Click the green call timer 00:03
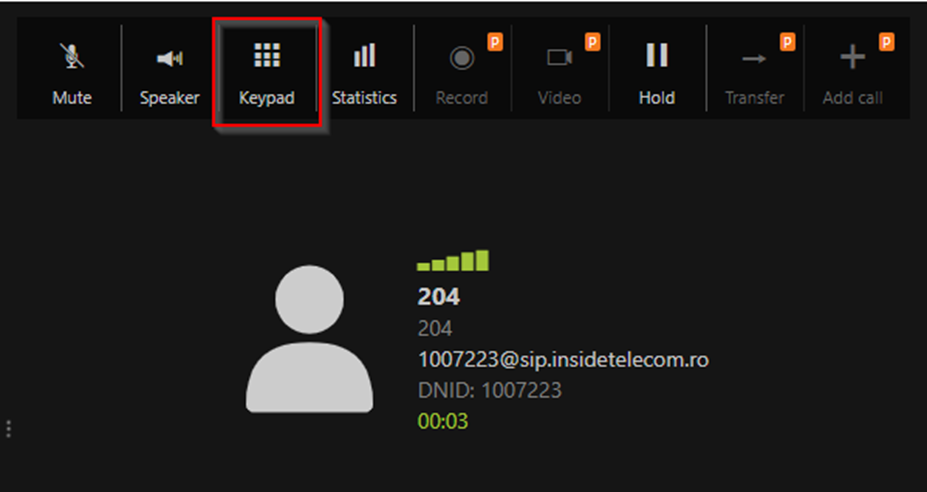 point(443,421)
